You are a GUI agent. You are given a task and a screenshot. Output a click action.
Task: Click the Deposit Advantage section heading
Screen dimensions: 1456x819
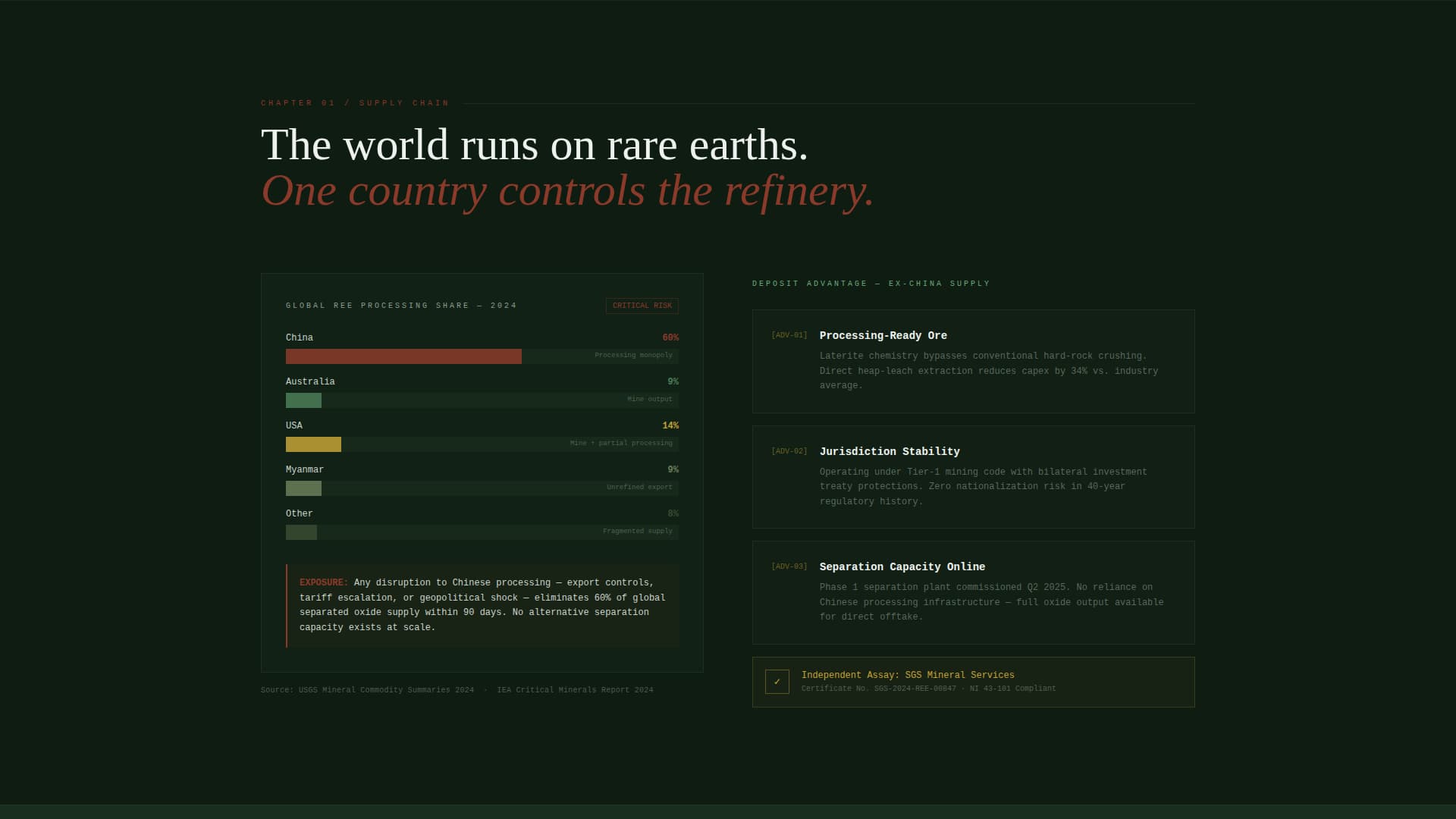coord(871,284)
